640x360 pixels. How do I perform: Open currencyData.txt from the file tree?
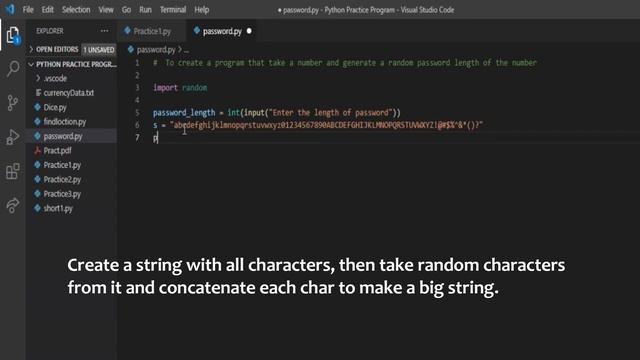pyautogui.click(x=69, y=93)
